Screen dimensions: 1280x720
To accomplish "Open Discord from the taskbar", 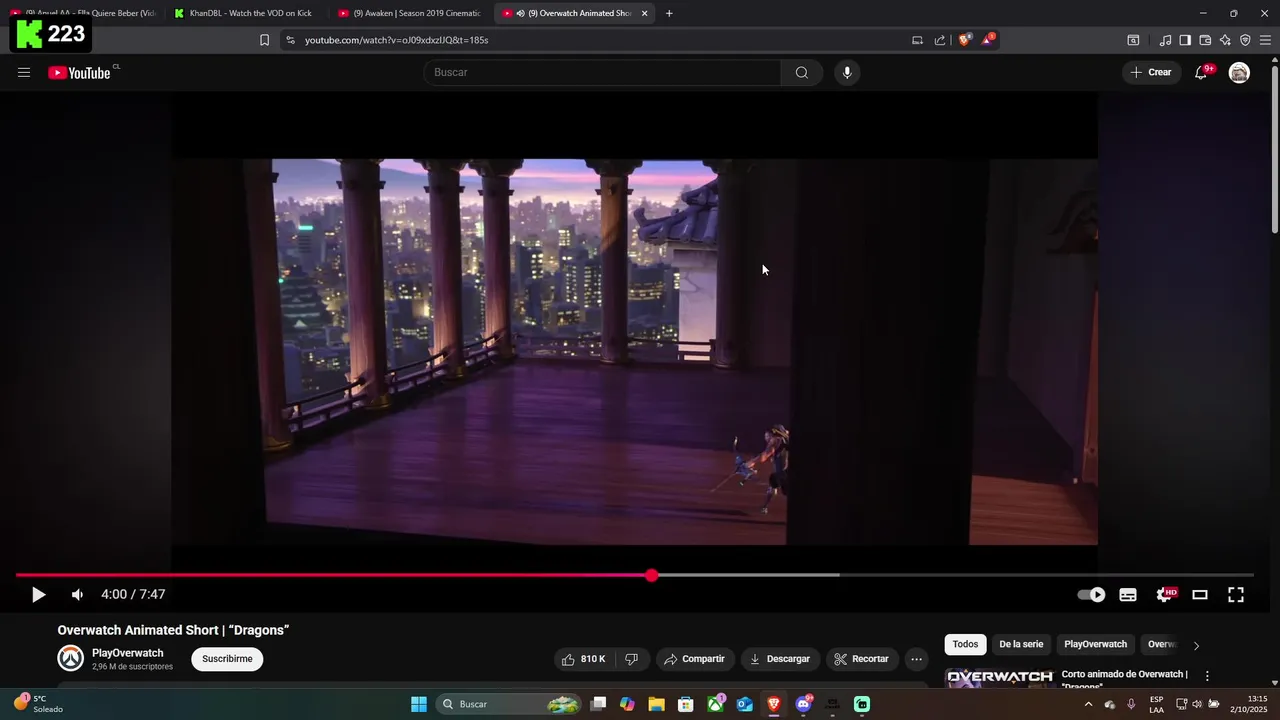I will [x=803, y=704].
